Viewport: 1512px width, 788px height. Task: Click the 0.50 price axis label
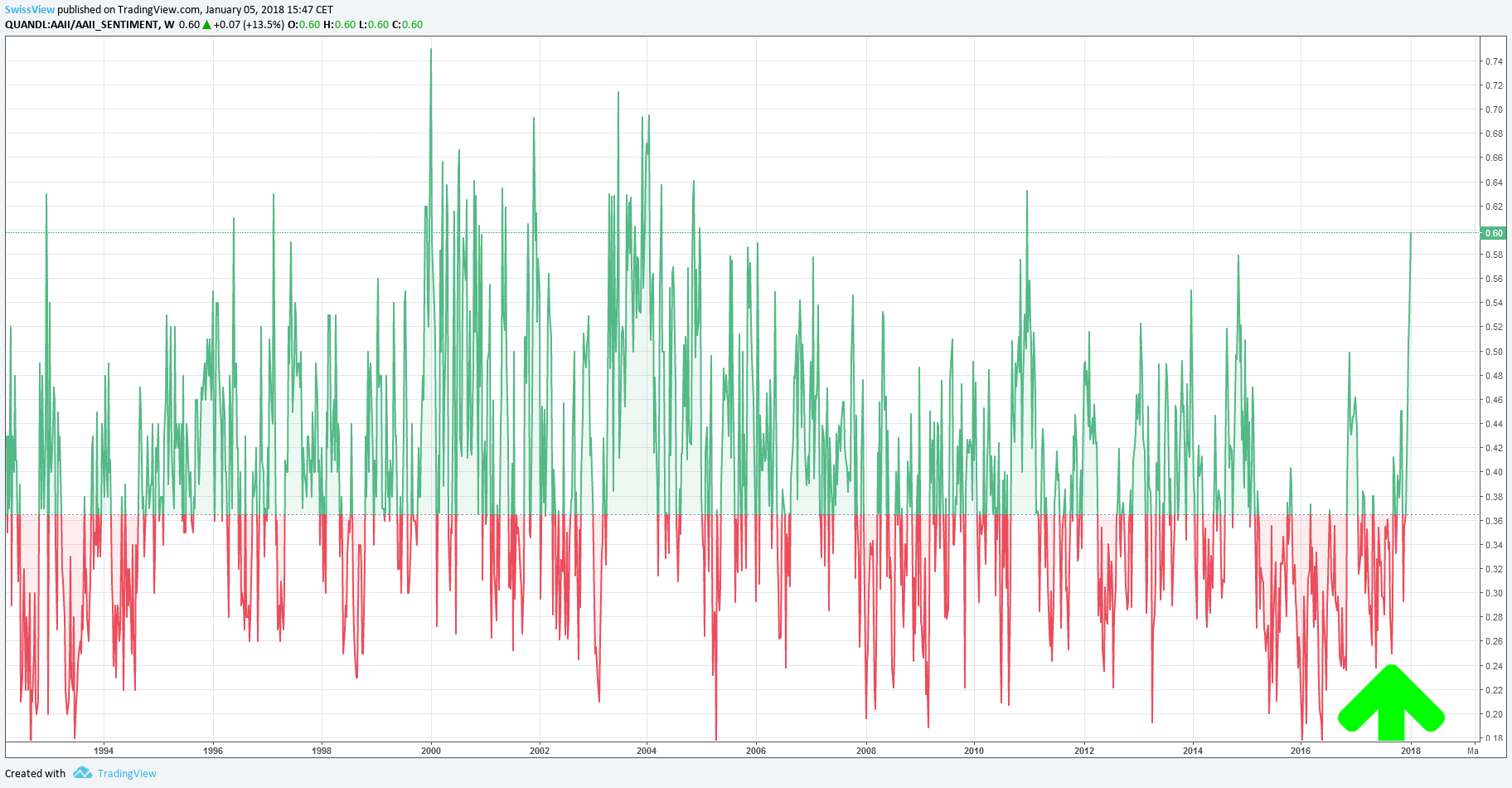click(1494, 352)
